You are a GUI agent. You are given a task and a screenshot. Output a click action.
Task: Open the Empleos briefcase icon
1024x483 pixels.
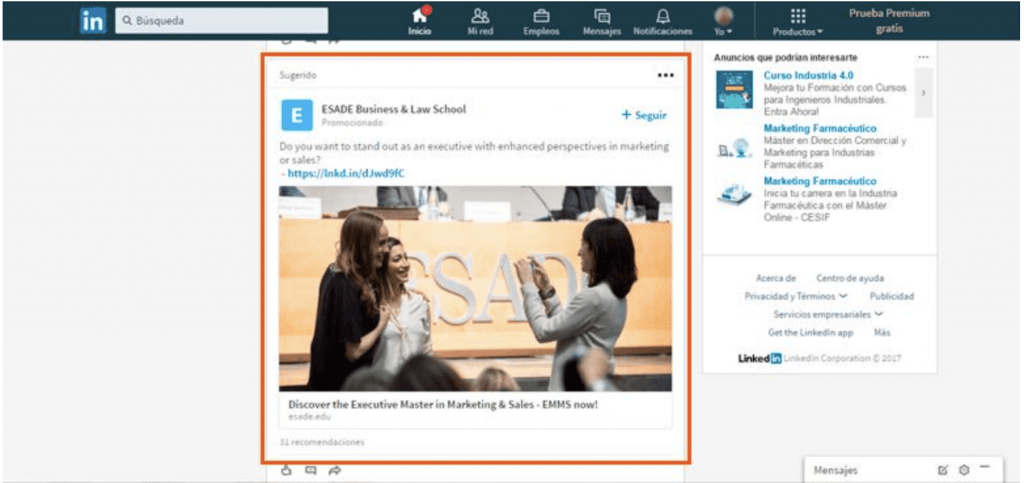click(541, 16)
